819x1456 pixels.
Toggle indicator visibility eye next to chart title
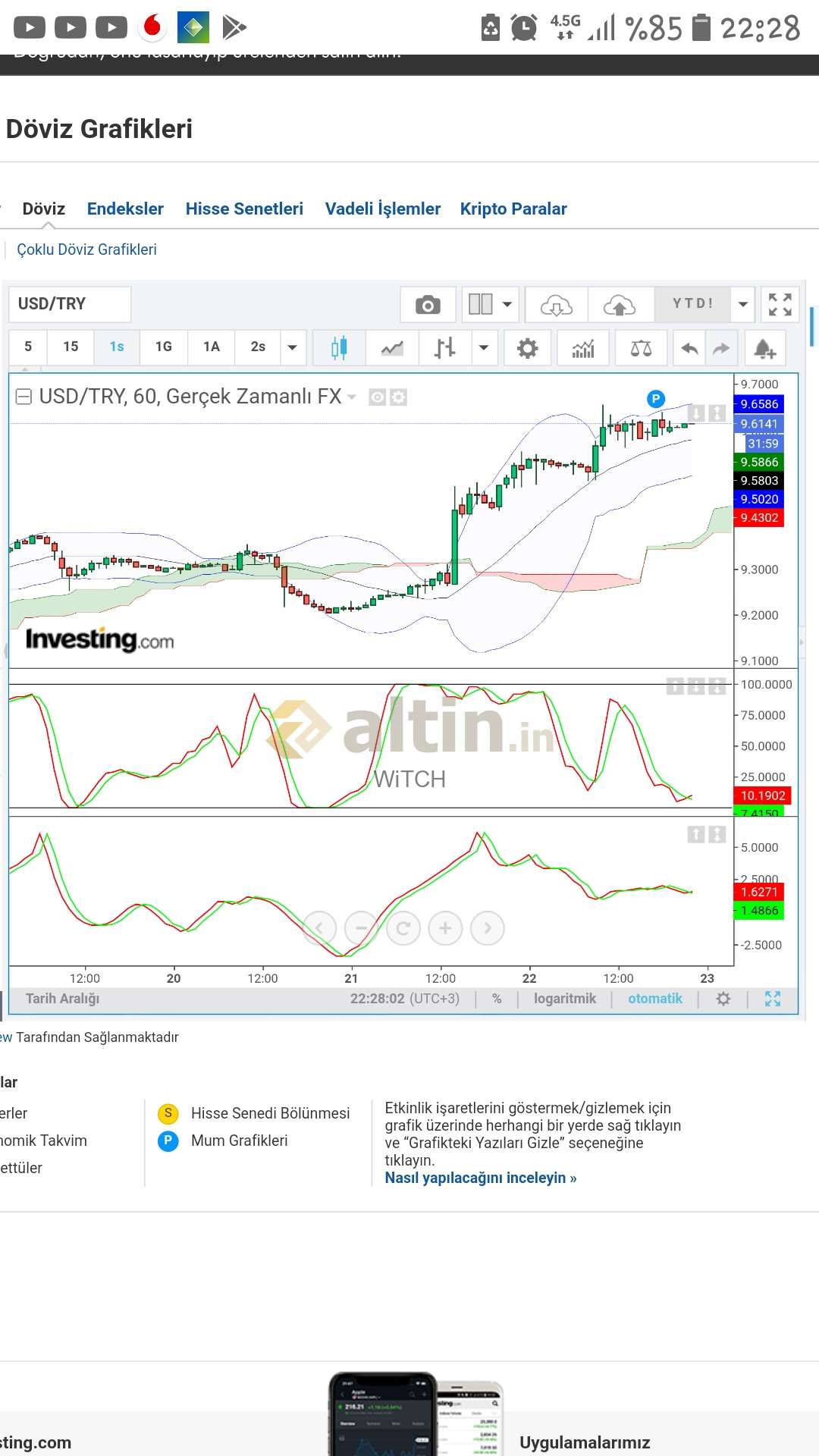click(377, 397)
